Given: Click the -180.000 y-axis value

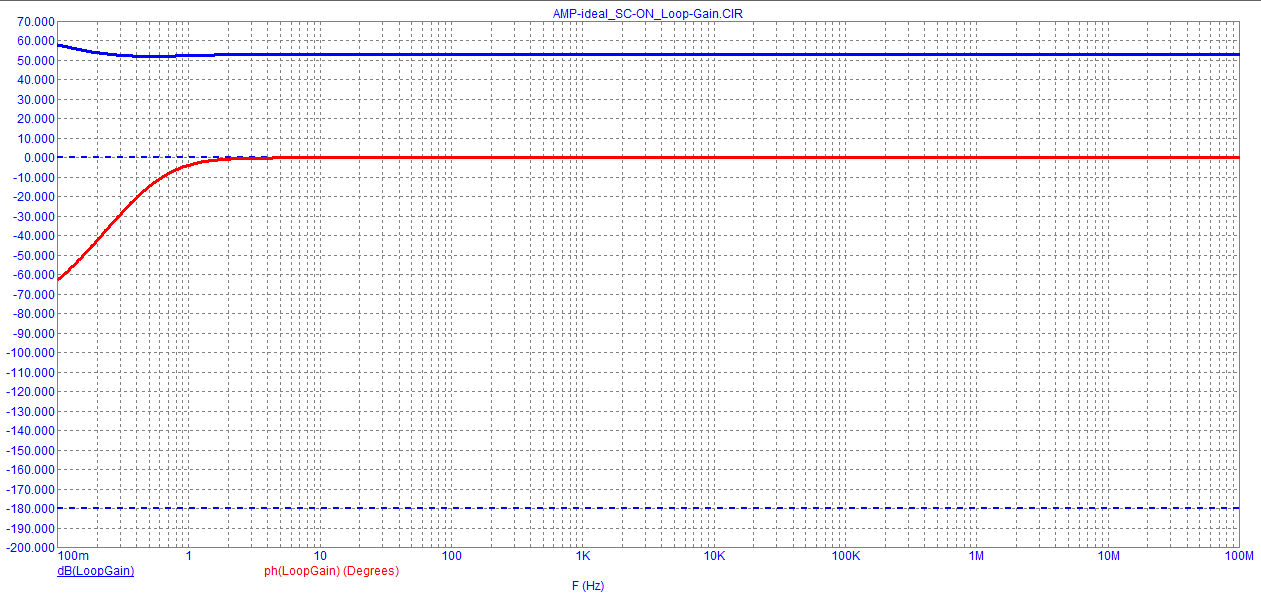Looking at the screenshot, I should 30,509.
